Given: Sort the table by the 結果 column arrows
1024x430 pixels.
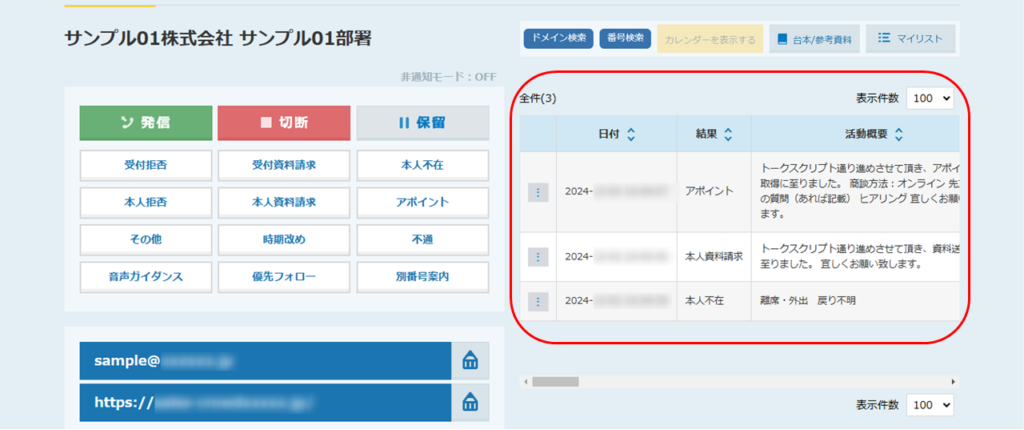Looking at the screenshot, I should (728, 134).
